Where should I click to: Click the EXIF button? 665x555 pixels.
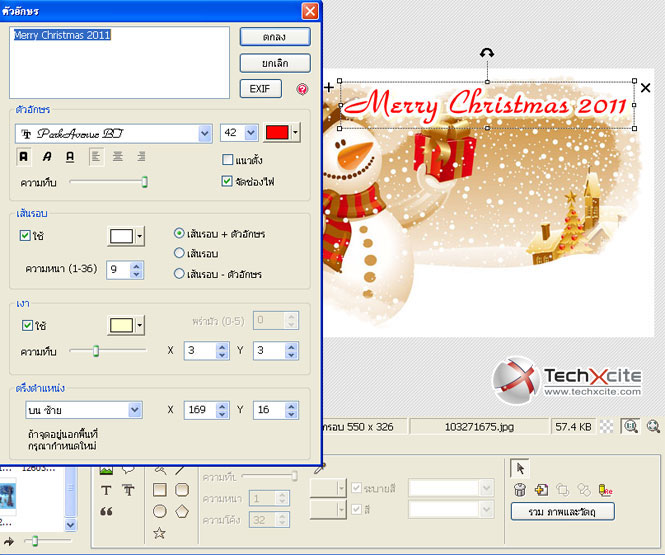260,89
